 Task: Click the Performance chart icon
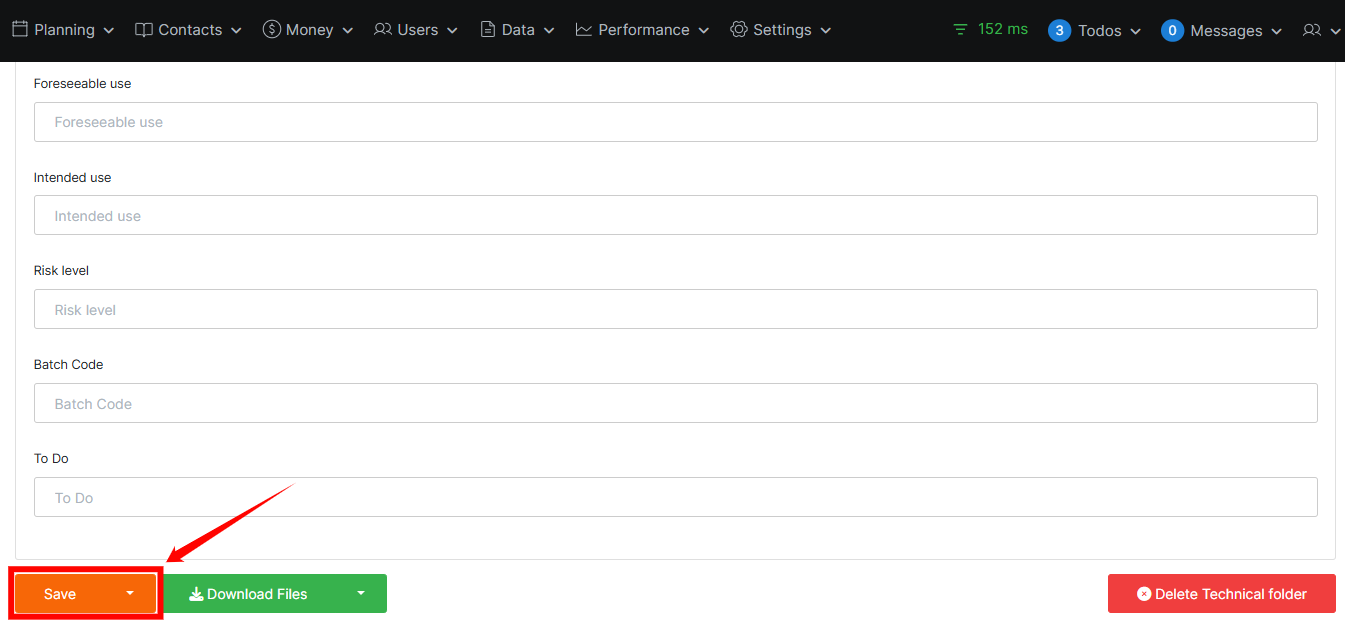tap(584, 30)
